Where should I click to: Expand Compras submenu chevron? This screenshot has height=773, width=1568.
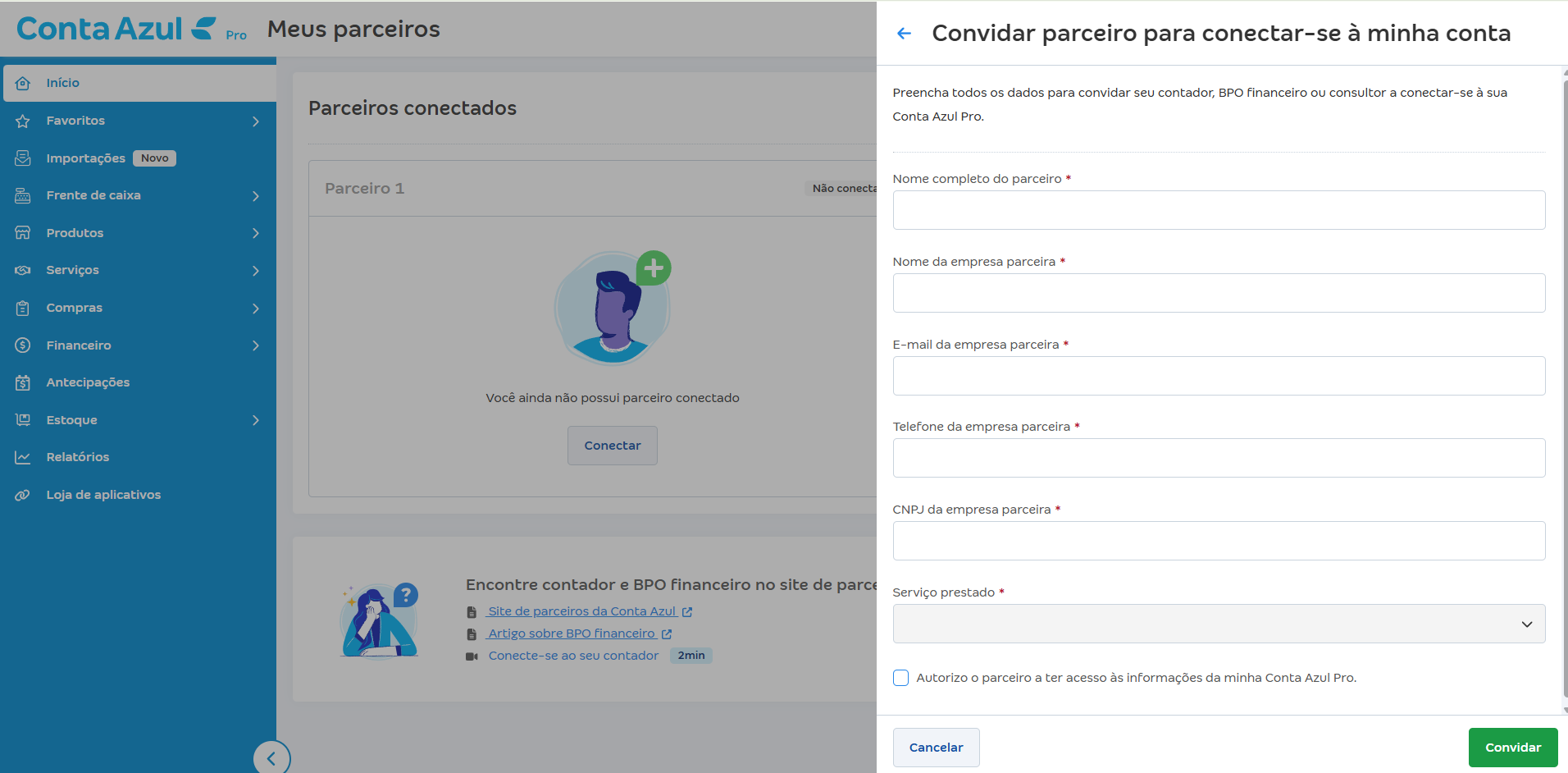[256, 309]
